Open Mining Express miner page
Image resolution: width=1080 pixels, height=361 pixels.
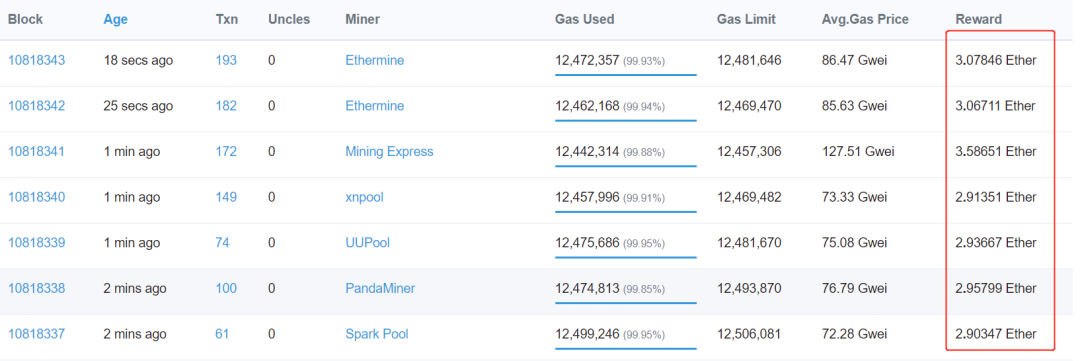click(x=389, y=152)
